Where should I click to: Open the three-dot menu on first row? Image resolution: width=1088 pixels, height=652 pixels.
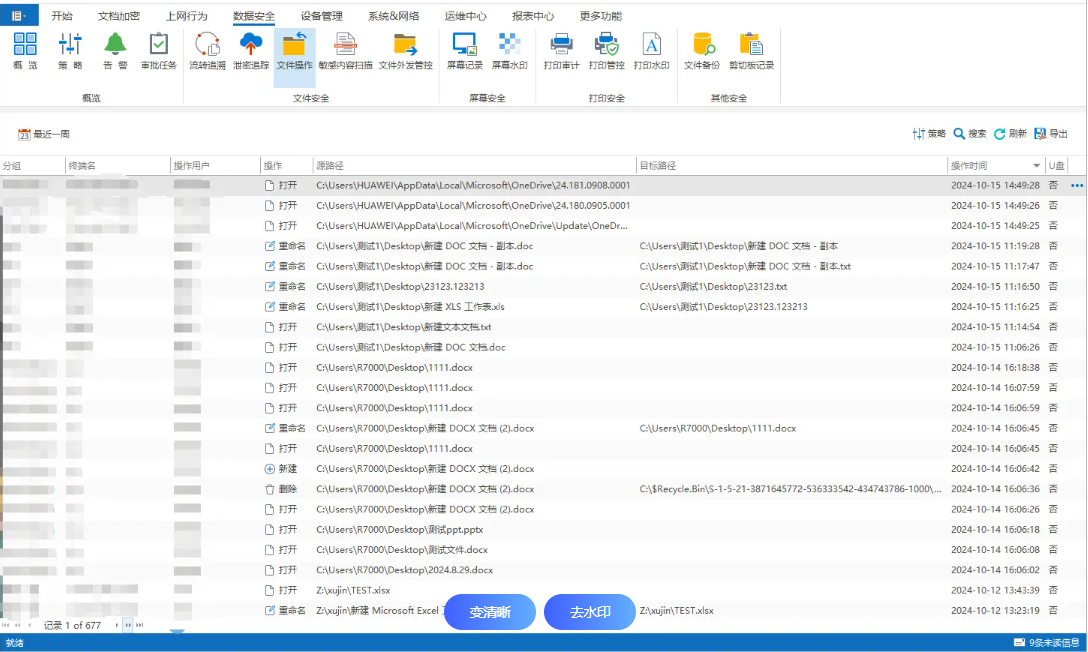pos(1076,186)
